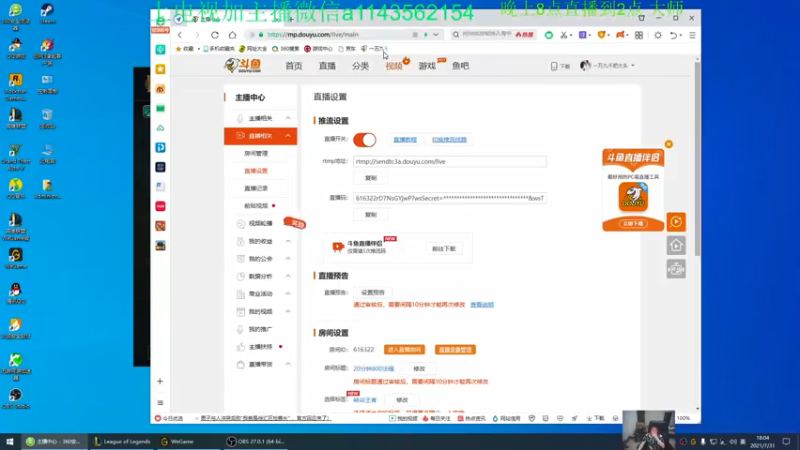
Task: Switch to OBS 27.0.1 in taskbar
Action: coord(256,441)
